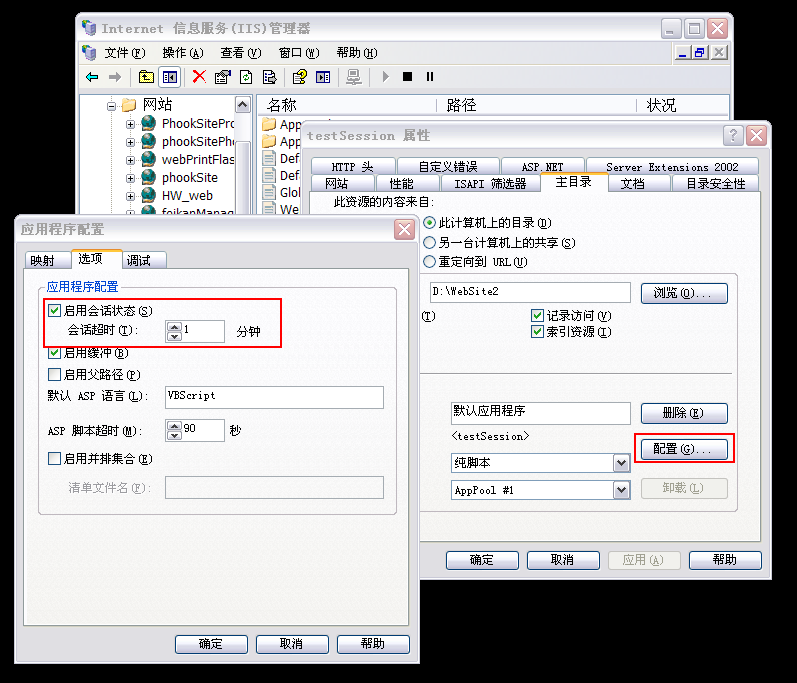Toggle the console tree show/hide icon
The image size is (797, 683).
pos(170,77)
